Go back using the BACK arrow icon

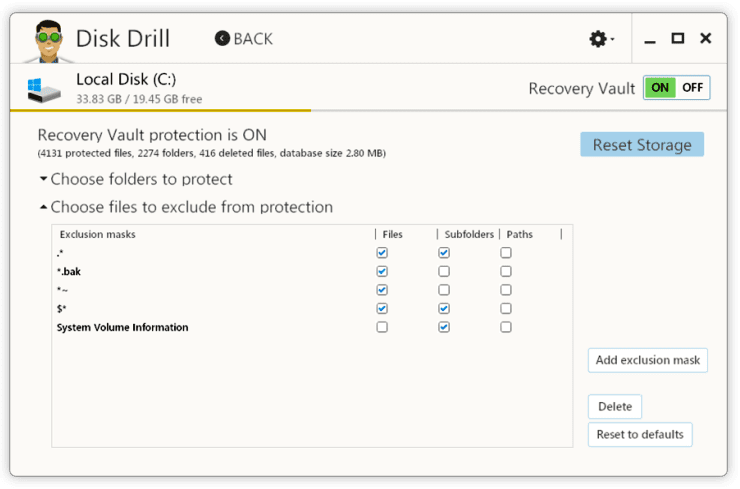click(222, 39)
